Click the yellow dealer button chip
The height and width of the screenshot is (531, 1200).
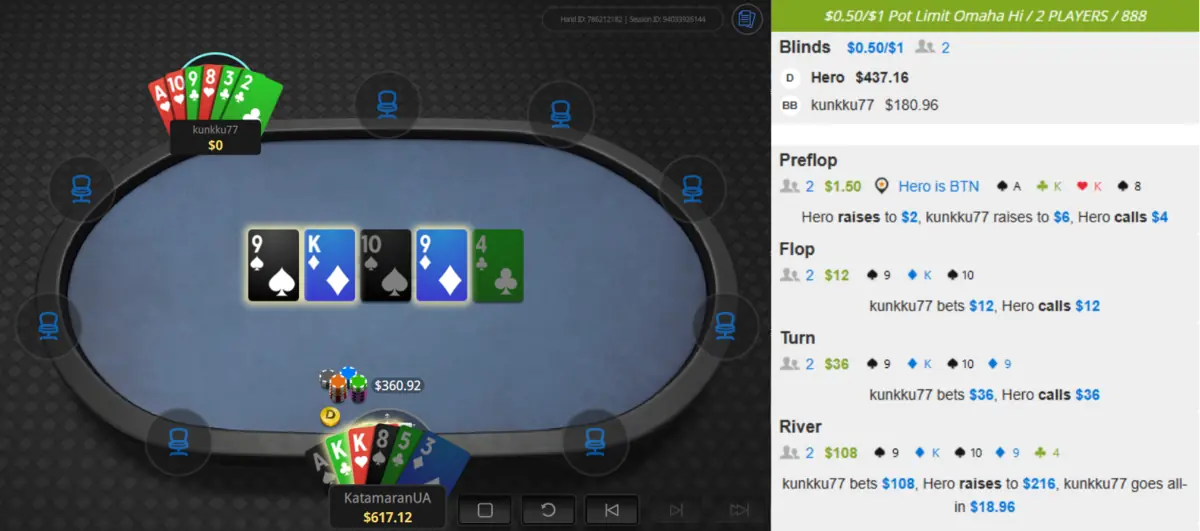[330, 414]
